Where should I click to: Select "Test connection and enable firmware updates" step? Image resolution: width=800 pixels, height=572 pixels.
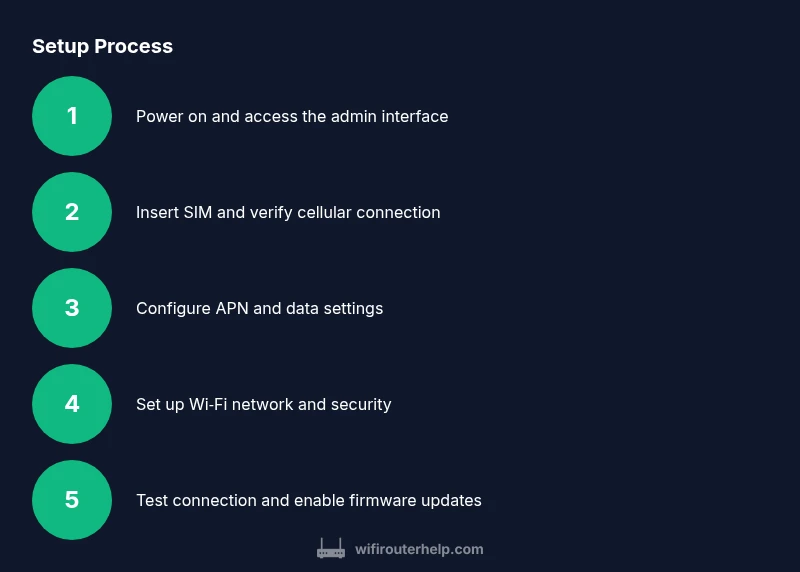pyautogui.click(x=308, y=500)
